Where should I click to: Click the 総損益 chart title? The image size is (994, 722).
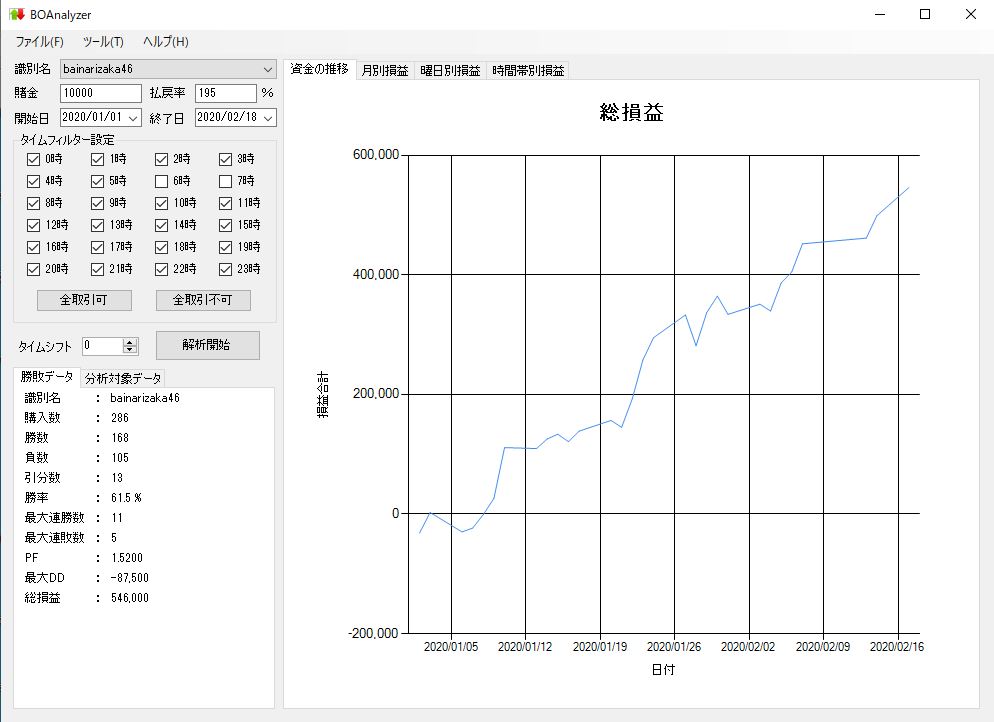[x=631, y=113]
